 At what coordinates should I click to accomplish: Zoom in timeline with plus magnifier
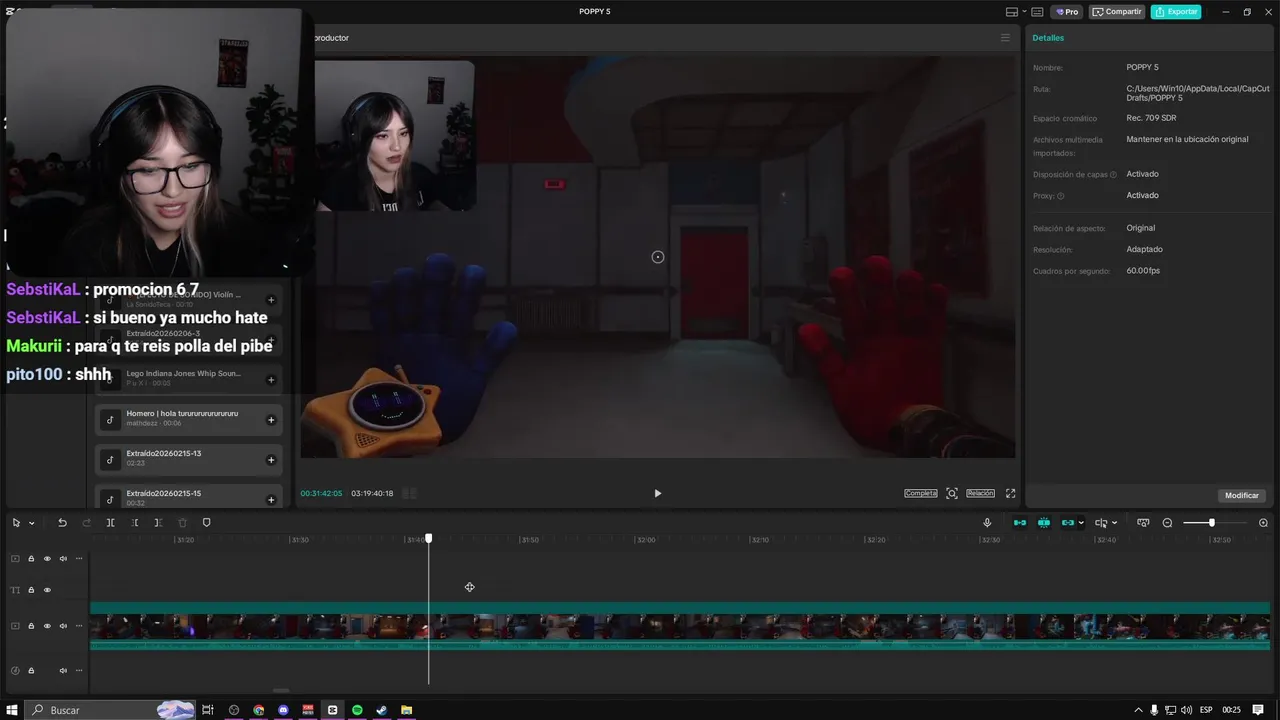pyautogui.click(x=1263, y=523)
